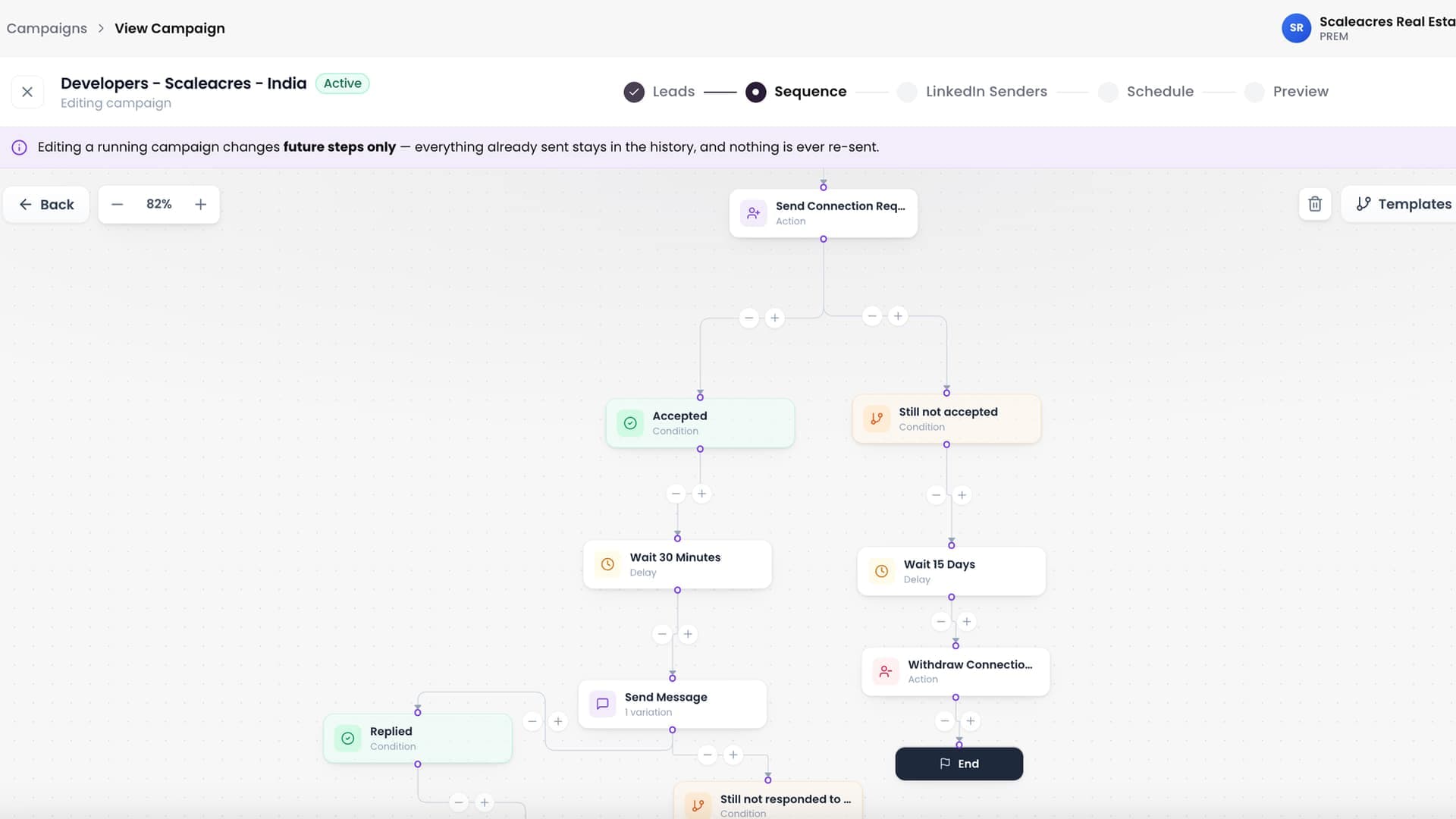Viewport: 1456px width, 819px height.
Task: Click the Wait 30 Minutes clock icon
Action: 607,564
